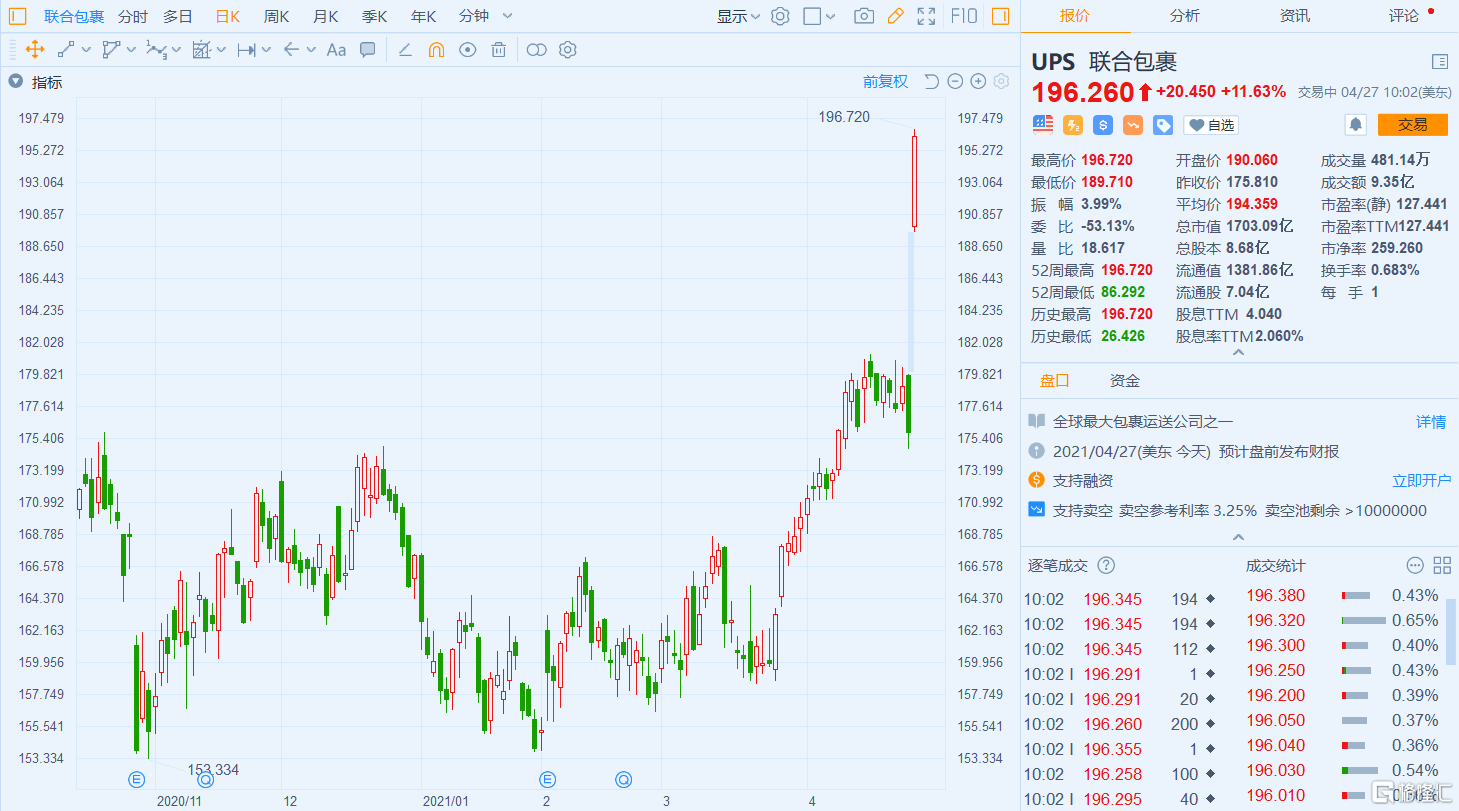Open the 详情 company details link
The image size is (1459, 811).
click(x=1431, y=422)
